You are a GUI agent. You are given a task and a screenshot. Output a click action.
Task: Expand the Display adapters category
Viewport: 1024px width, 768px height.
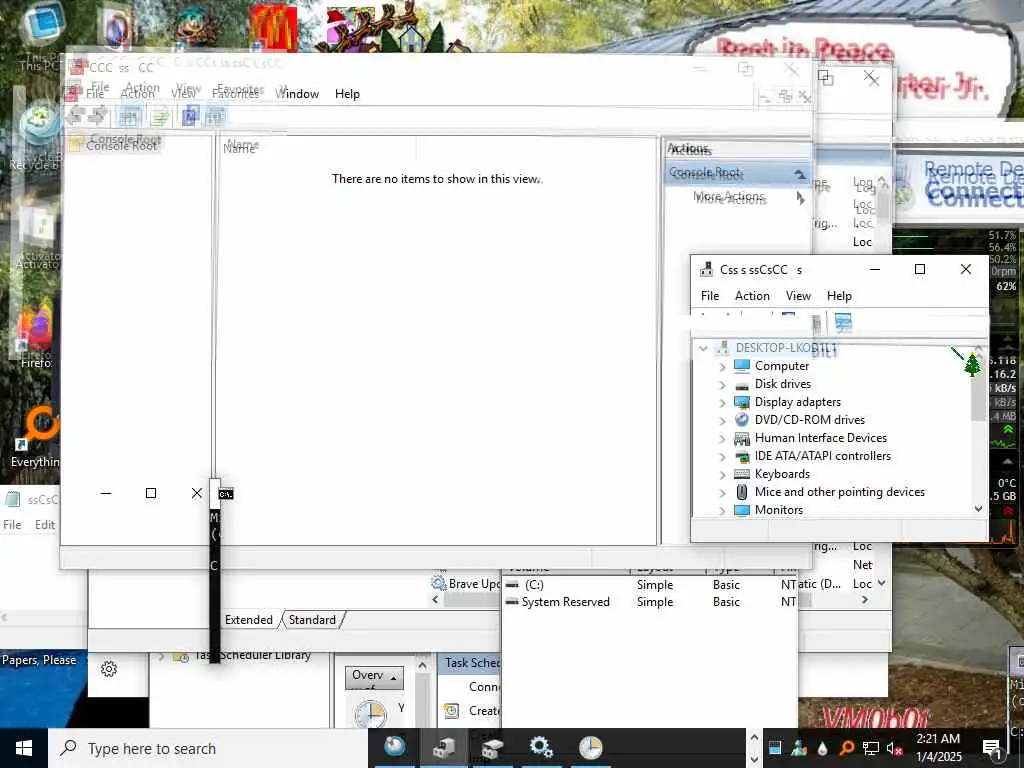point(722,403)
